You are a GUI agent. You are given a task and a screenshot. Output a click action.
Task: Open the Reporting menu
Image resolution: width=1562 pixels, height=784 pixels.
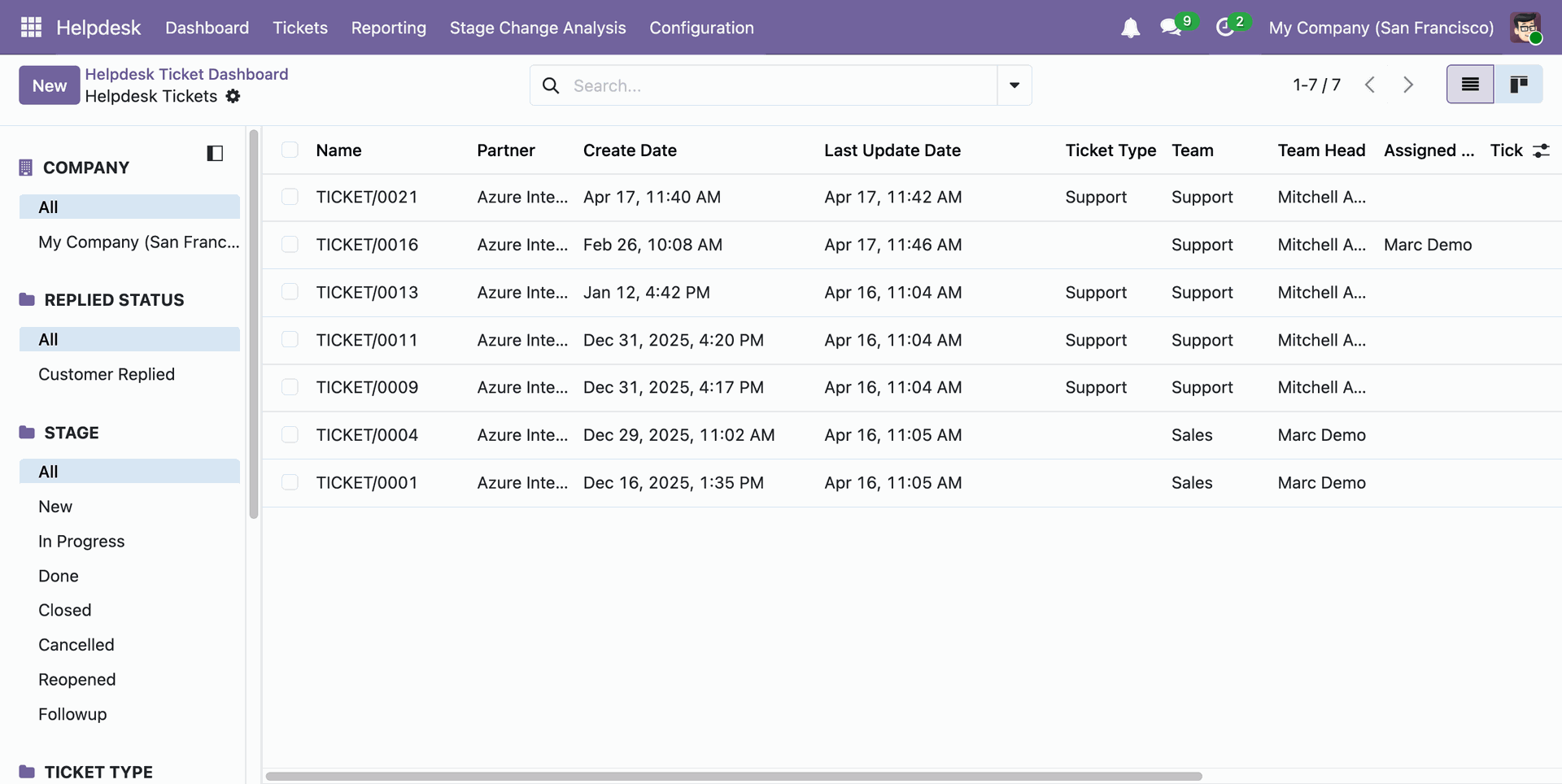389,28
